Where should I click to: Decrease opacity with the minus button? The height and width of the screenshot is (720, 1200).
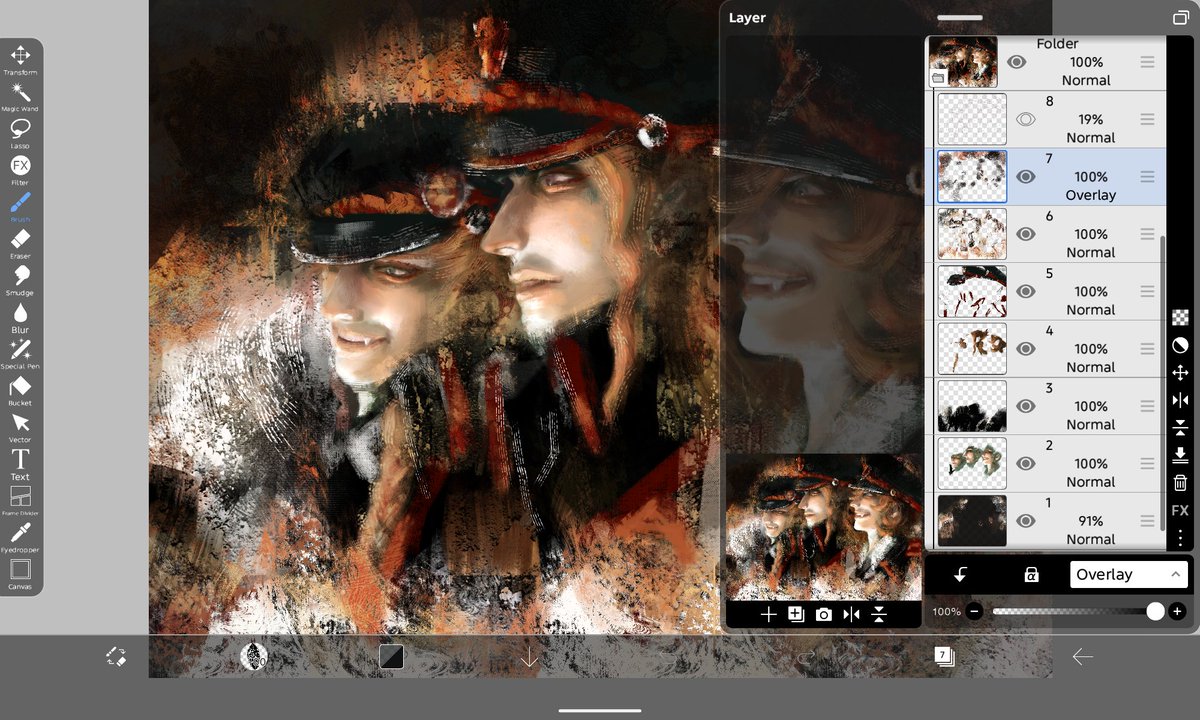click(x=974, y=611)
